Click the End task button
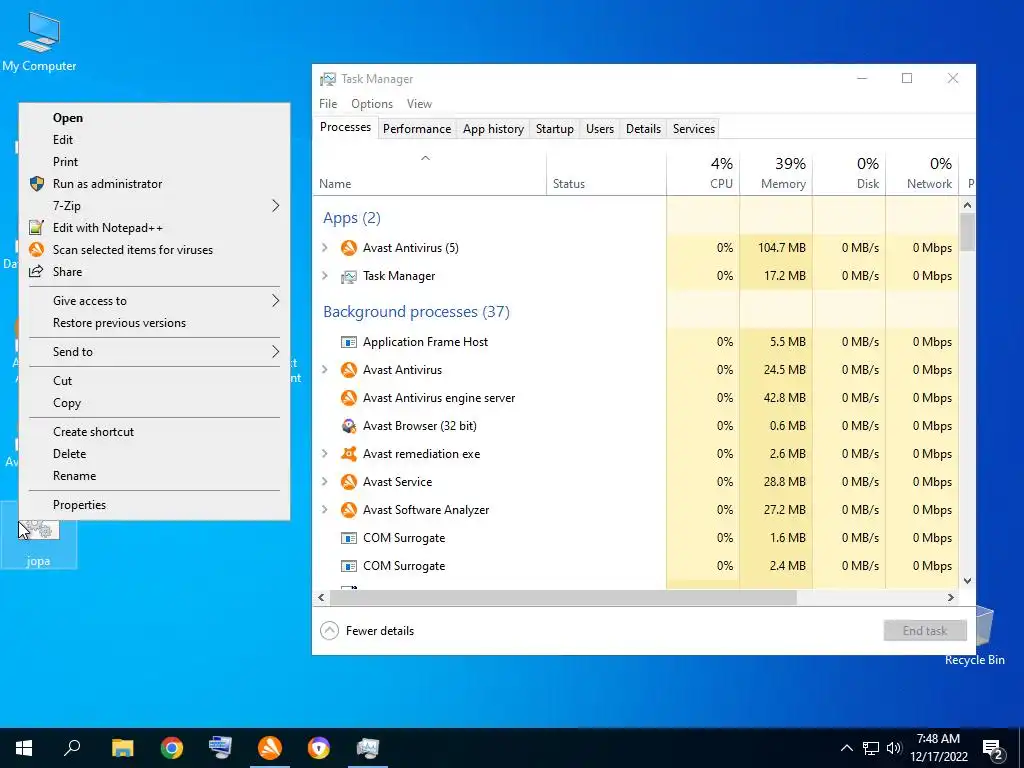Viewport: 1024px width, 768px height. (x=925, y=631)
